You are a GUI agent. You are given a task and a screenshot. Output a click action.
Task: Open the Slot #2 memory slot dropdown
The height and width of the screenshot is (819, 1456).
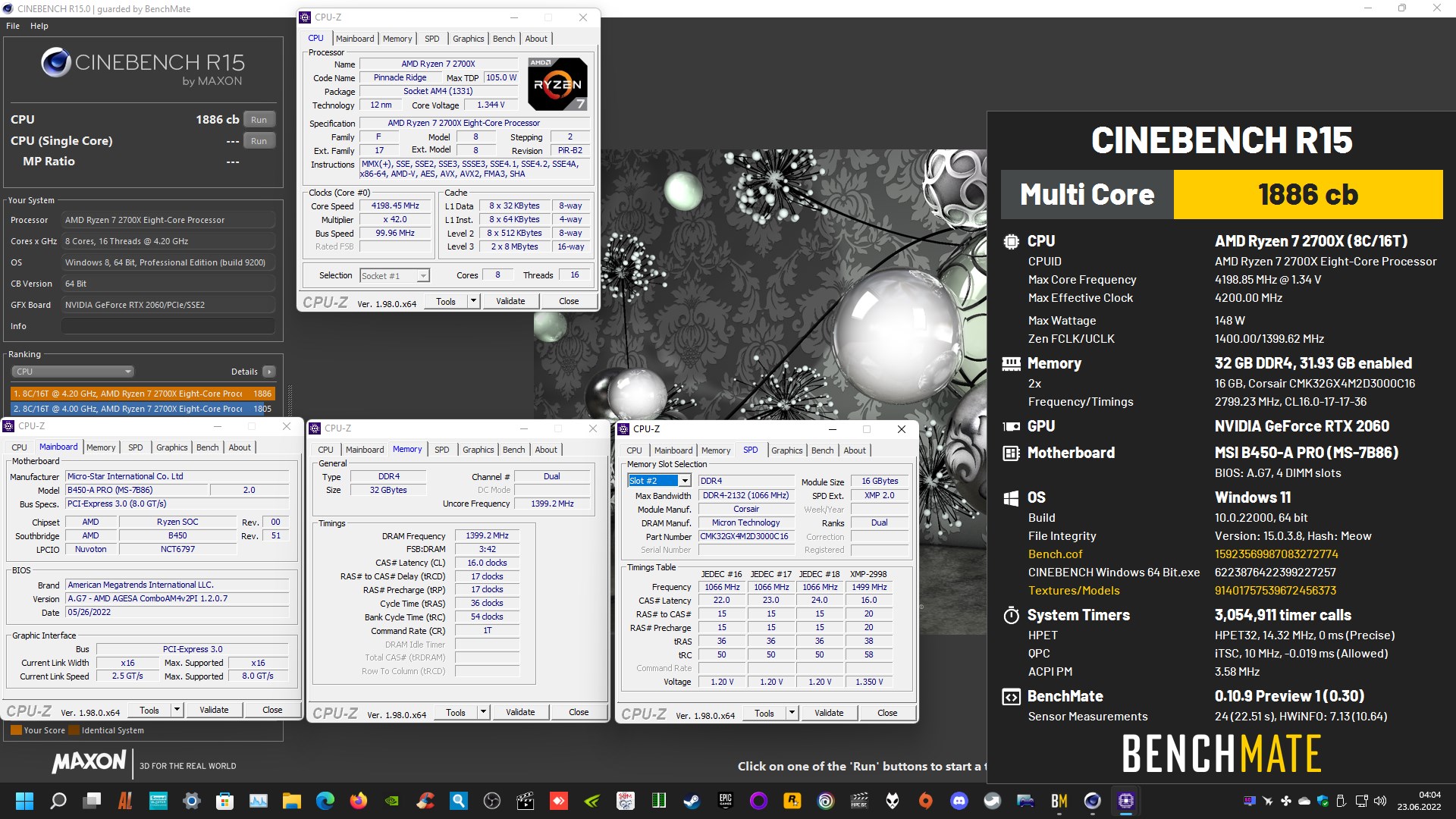[659, 481]
